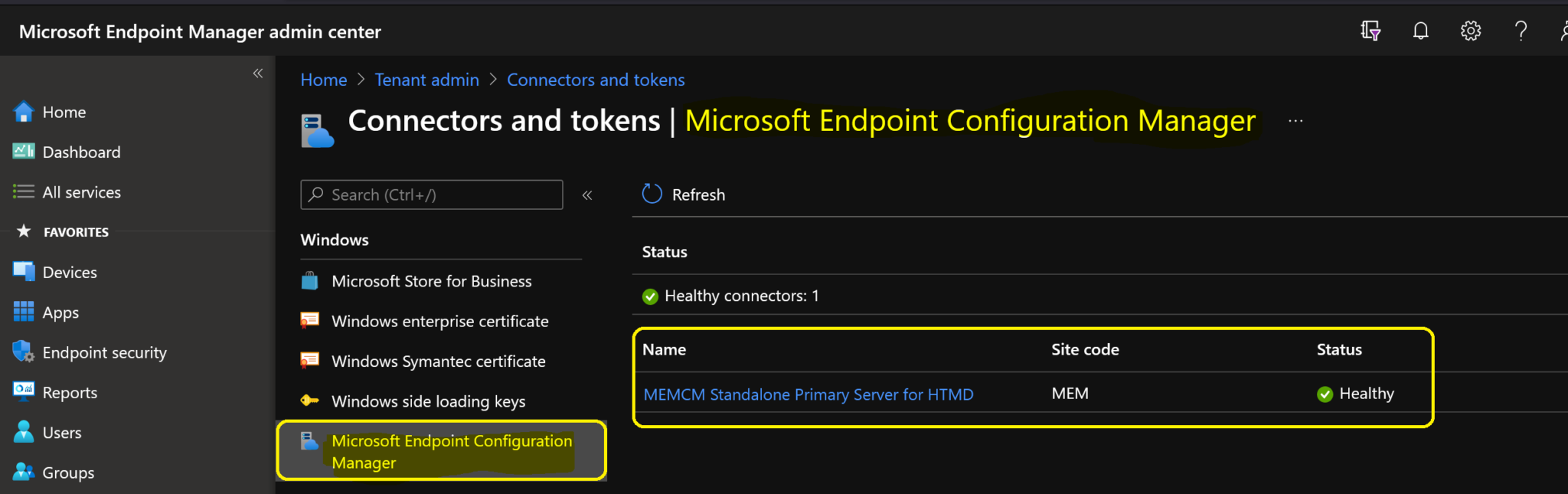Click the Refresh button

pos(684,195)
